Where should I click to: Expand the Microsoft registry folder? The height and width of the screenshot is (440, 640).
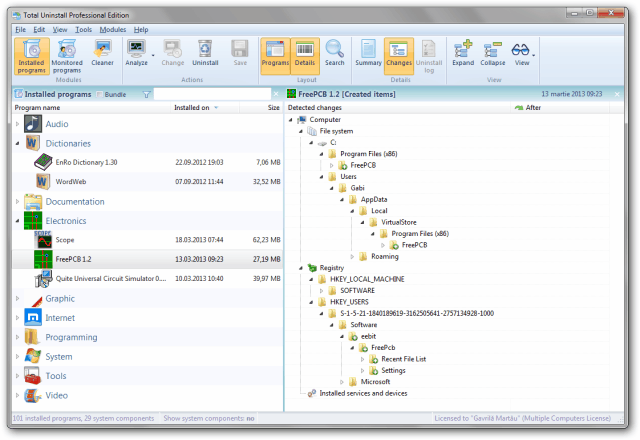342,382
